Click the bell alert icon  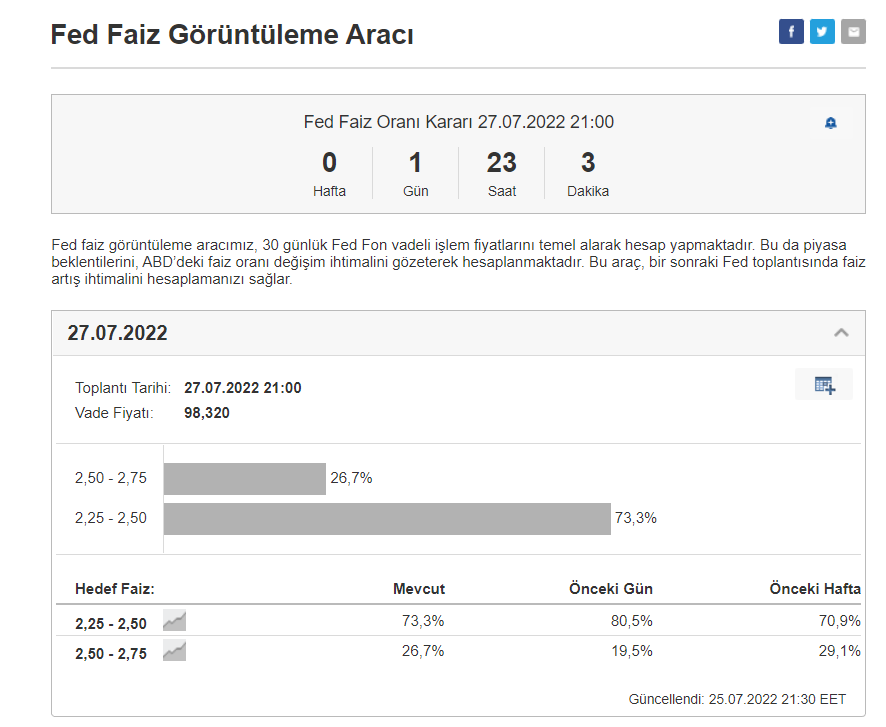830,123
